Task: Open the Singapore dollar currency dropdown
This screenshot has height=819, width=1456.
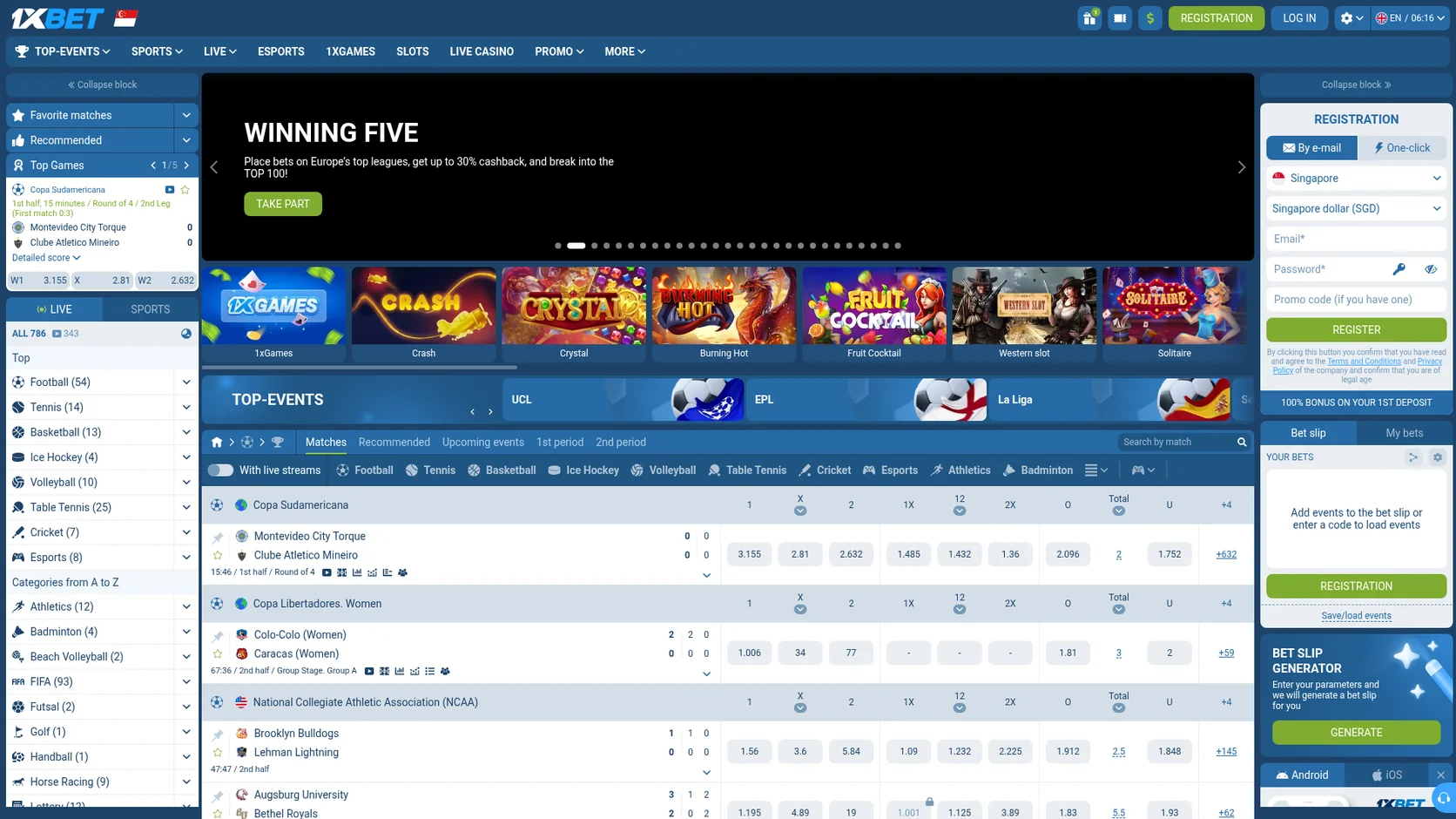Action: 1356,209
